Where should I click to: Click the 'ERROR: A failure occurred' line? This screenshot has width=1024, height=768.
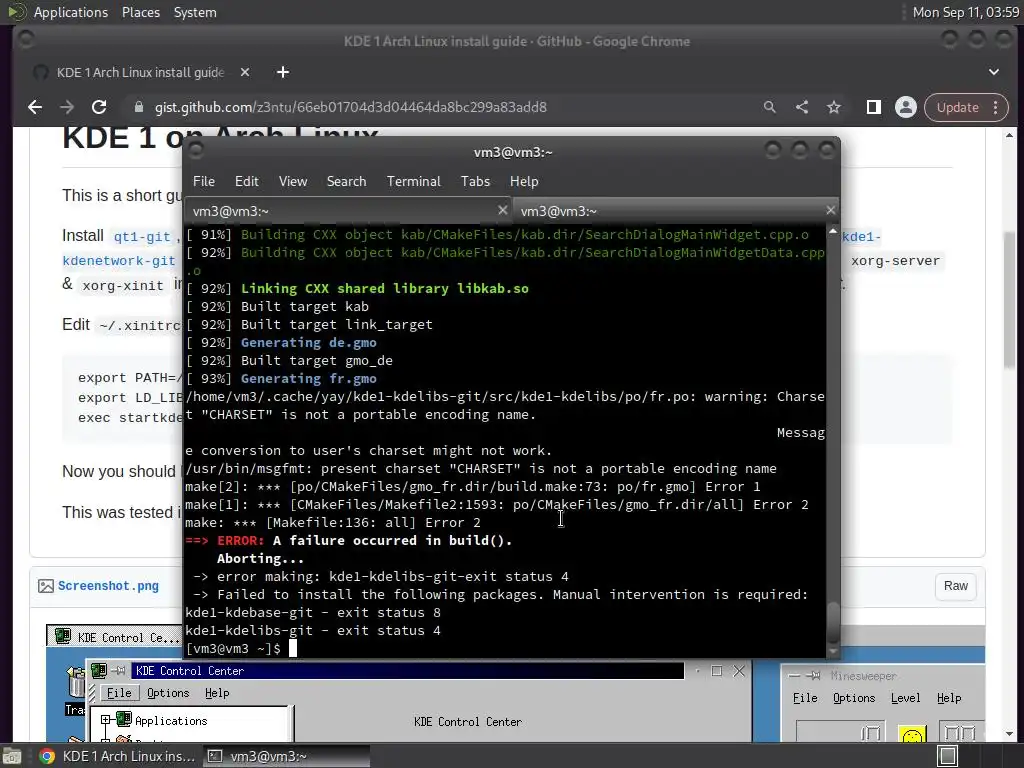click(x=349, y=541)
